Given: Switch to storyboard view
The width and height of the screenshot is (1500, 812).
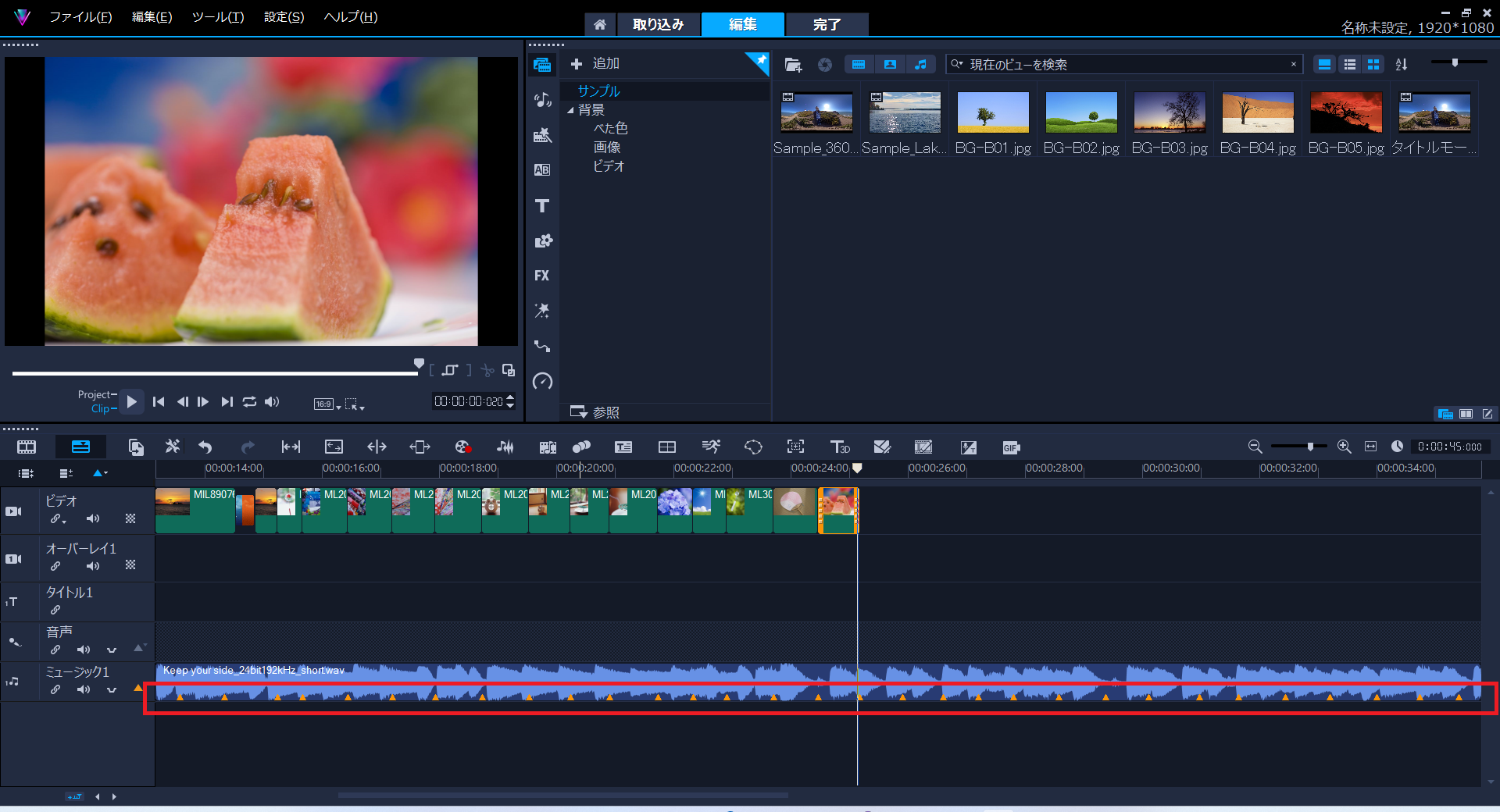Looking at the screenshot, I should click(x=27, y=447).
